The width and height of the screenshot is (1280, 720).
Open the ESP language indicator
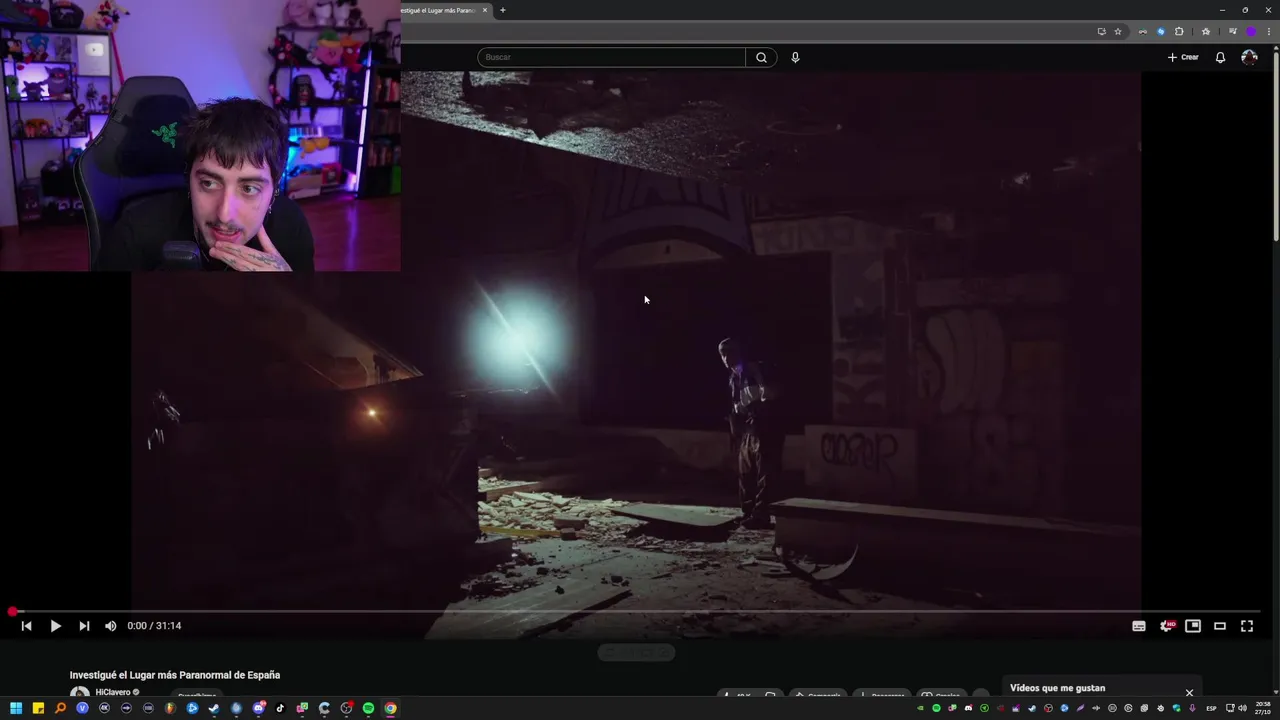pyautogui.click(x=1211, y=708)
